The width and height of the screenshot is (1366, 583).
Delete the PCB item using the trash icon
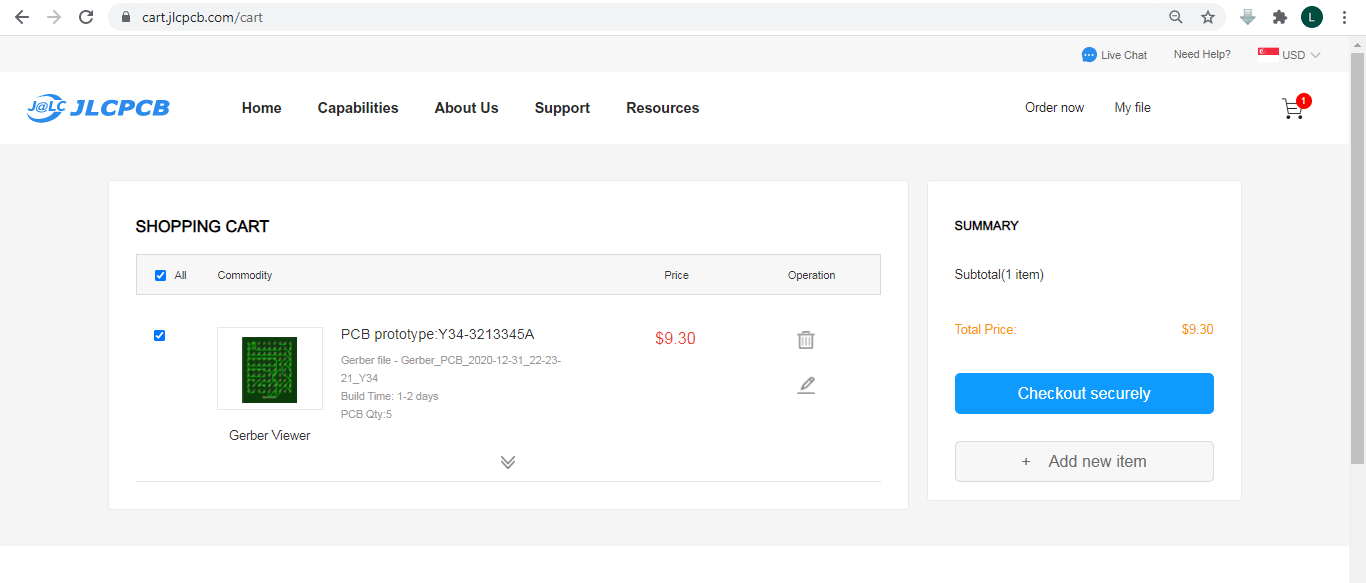coord(806,340)
